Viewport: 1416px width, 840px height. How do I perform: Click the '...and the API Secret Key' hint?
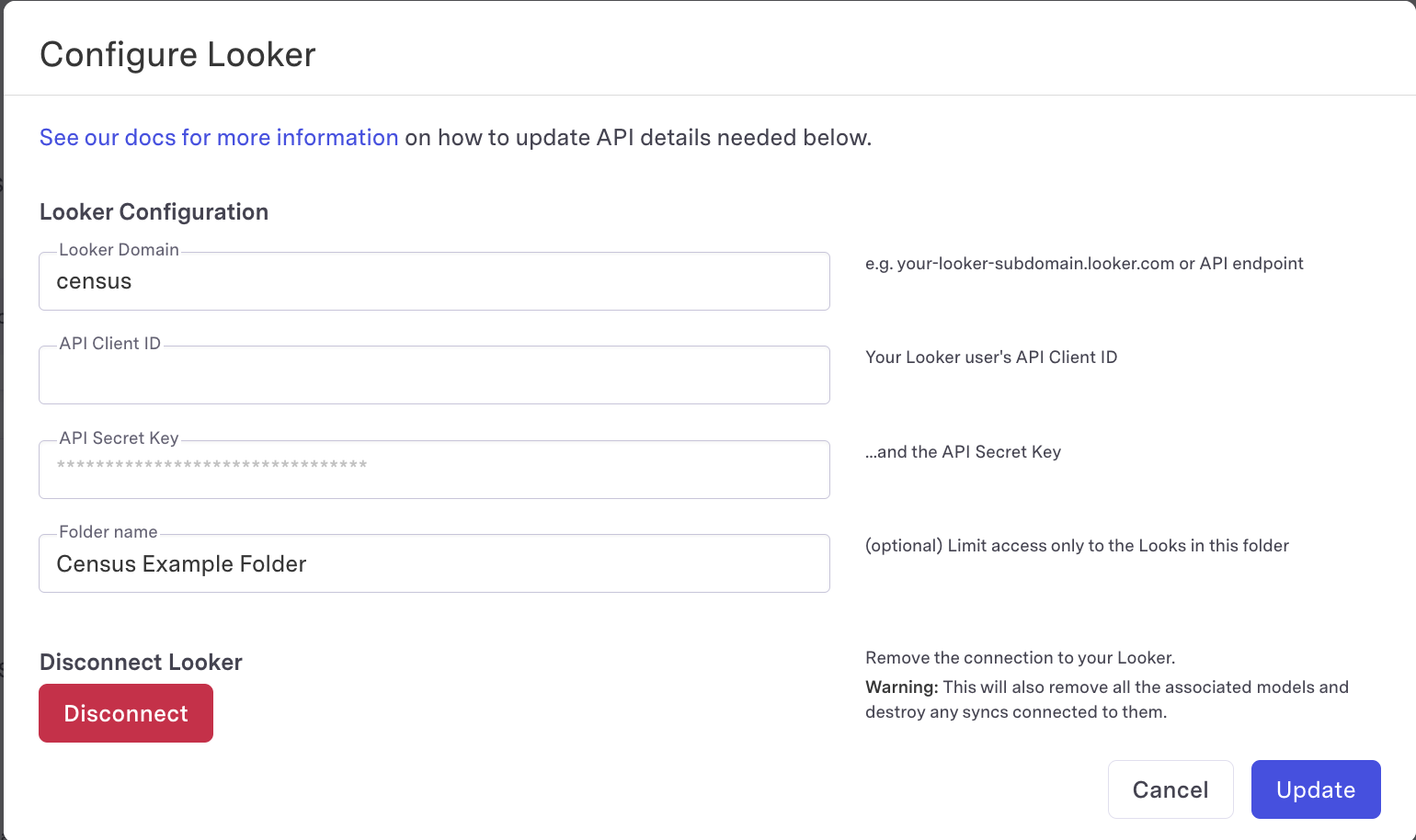[963, 452]
